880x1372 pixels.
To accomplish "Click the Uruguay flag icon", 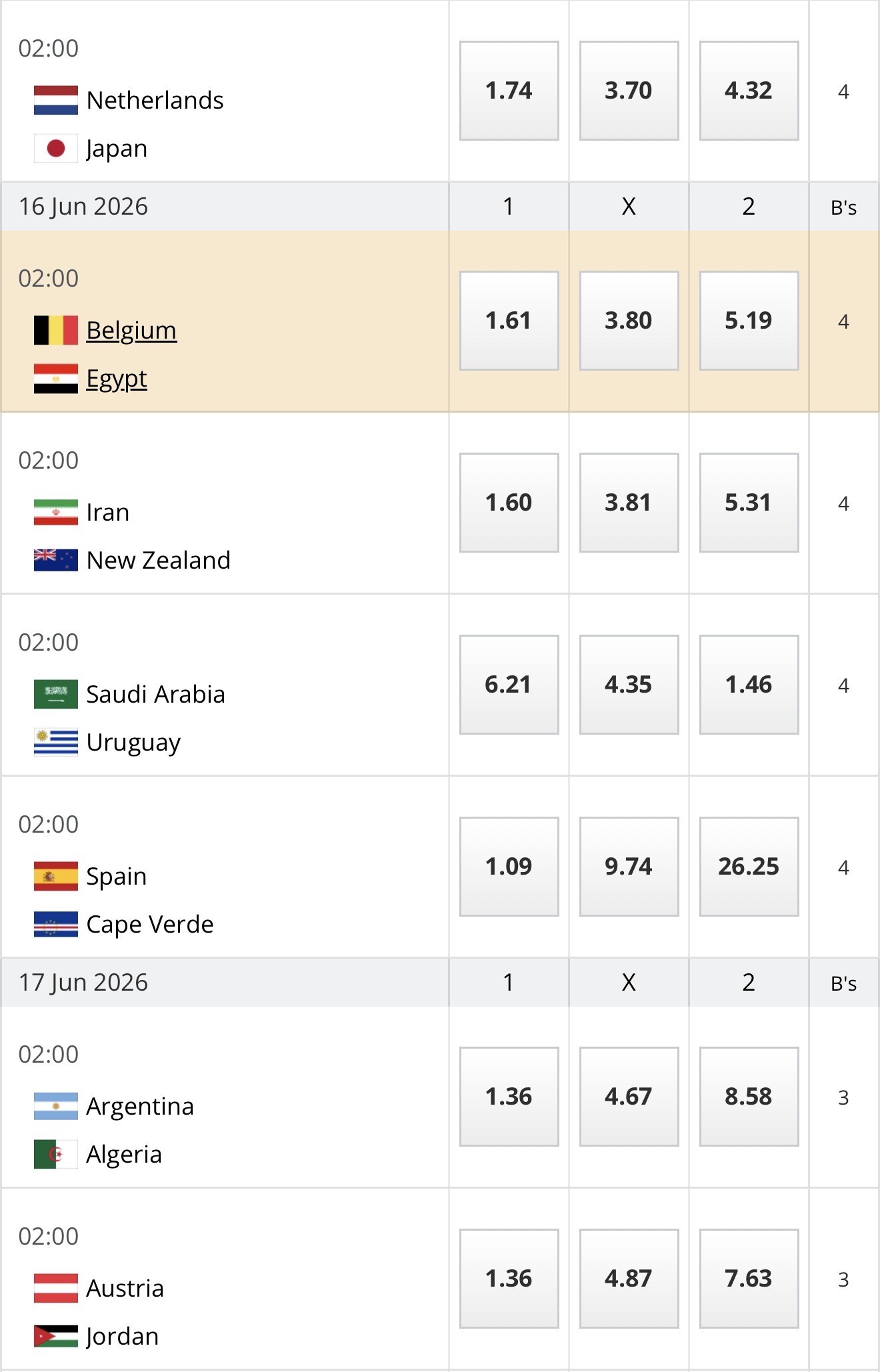I will (56, 742).
